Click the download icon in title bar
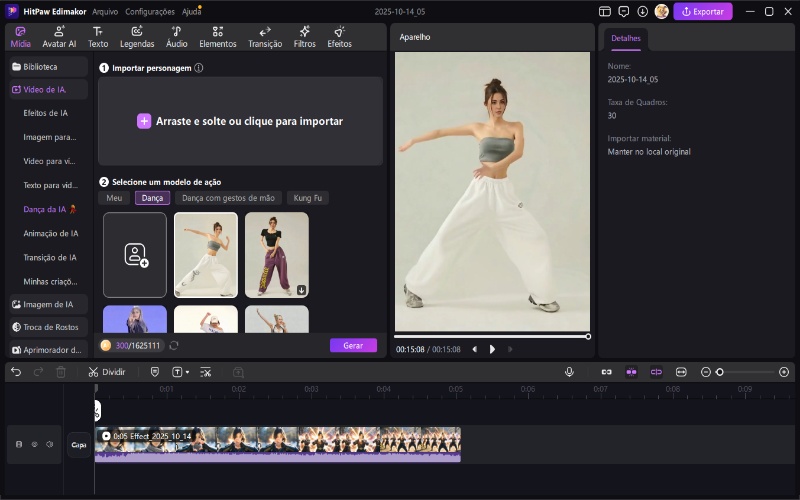This screenshot has width=800, height=500. click(642, 12)
